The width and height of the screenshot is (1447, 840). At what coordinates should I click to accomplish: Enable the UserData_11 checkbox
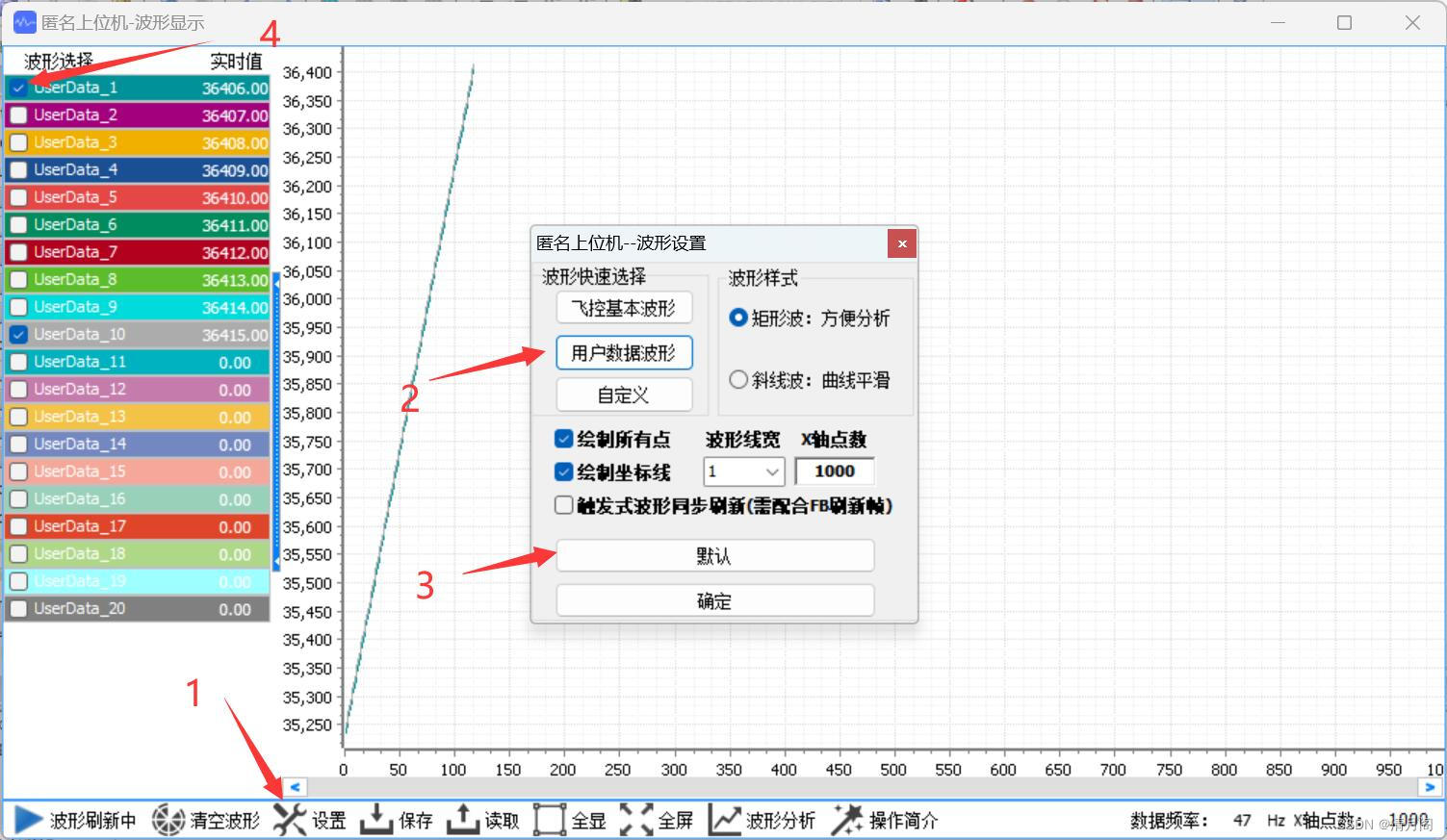[18, 362]
